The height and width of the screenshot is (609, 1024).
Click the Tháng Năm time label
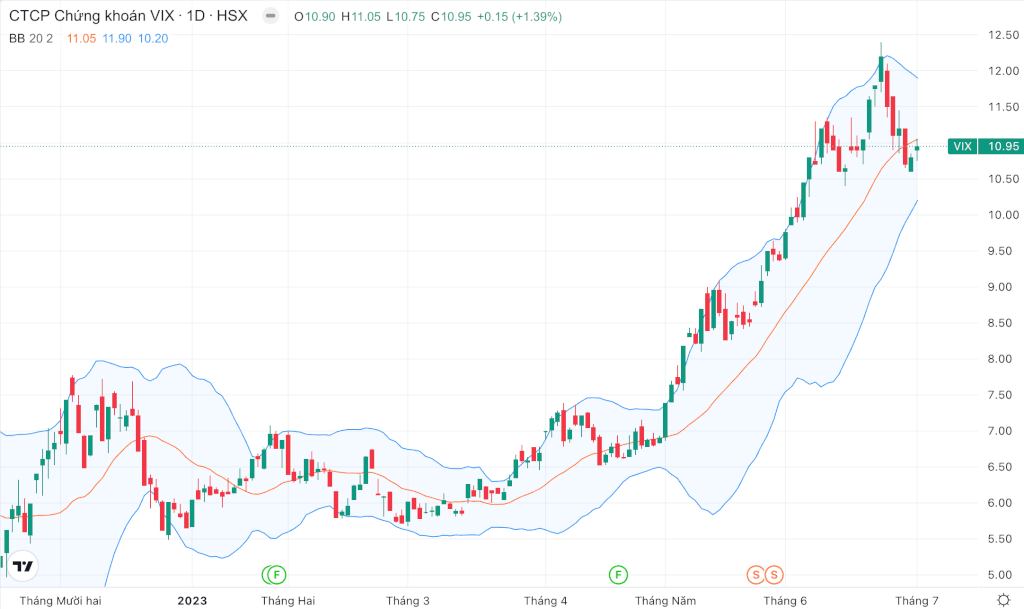tap(665, 601)
